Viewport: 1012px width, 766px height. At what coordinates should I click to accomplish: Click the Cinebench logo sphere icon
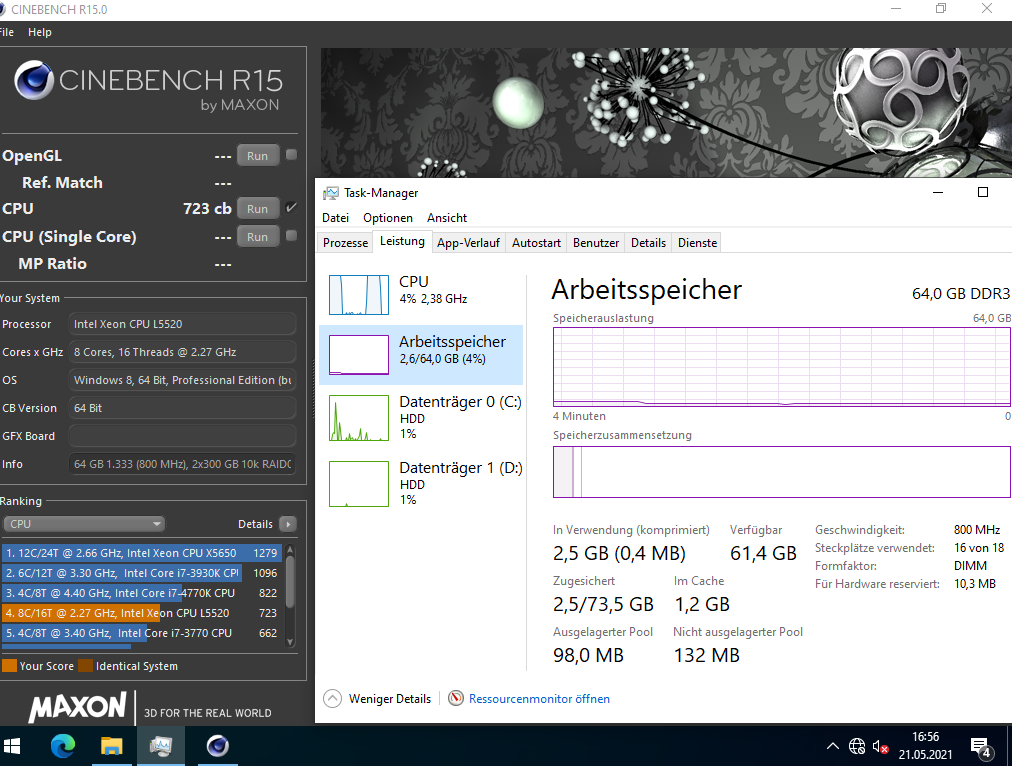pyautogui.click(x=34, y=80)
